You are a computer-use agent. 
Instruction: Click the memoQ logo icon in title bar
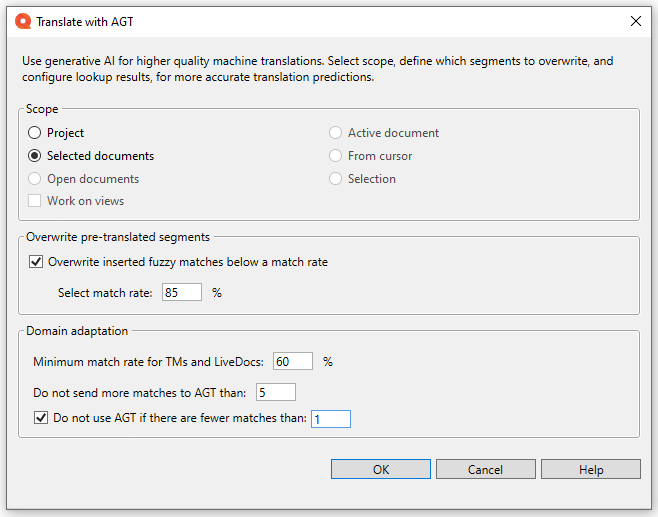pos(23,21)
